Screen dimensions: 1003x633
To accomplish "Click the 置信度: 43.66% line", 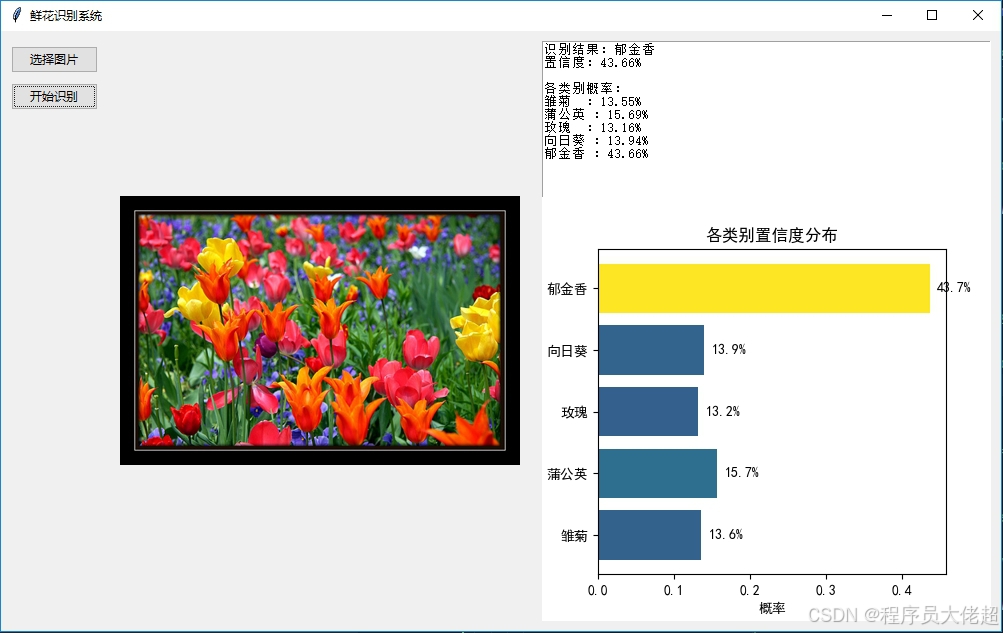I will click(x=593, y=63).
